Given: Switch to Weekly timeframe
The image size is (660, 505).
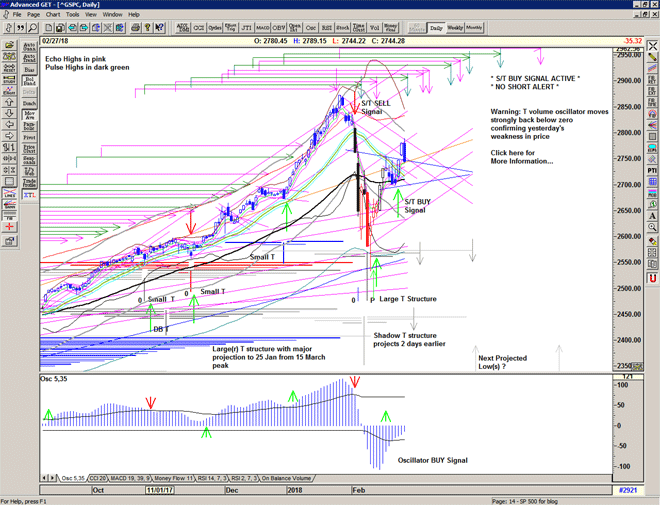Looking at the screenshot, I should tap(455, 28).
